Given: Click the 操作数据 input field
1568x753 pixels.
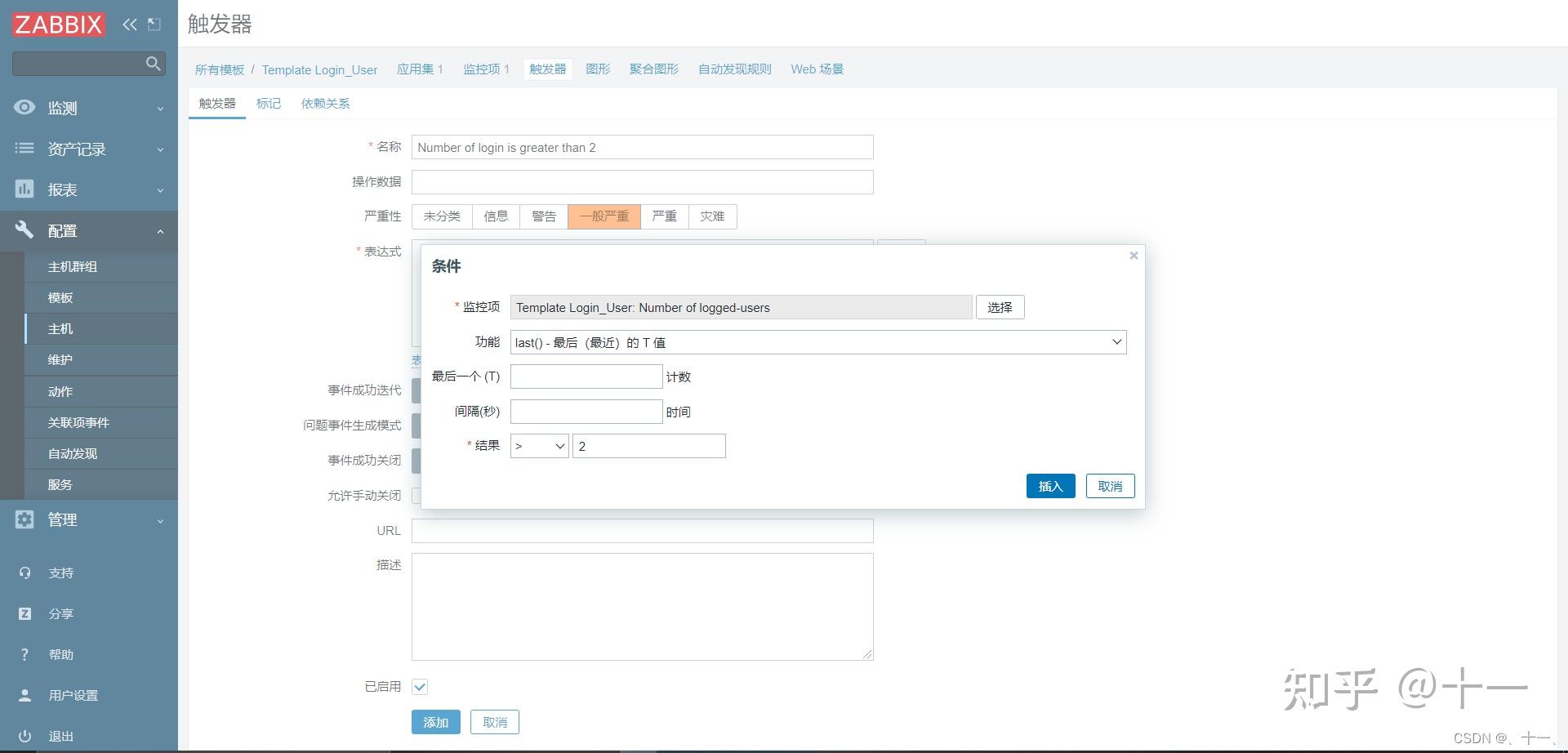Looking at the screenshot, I should 643,181.
